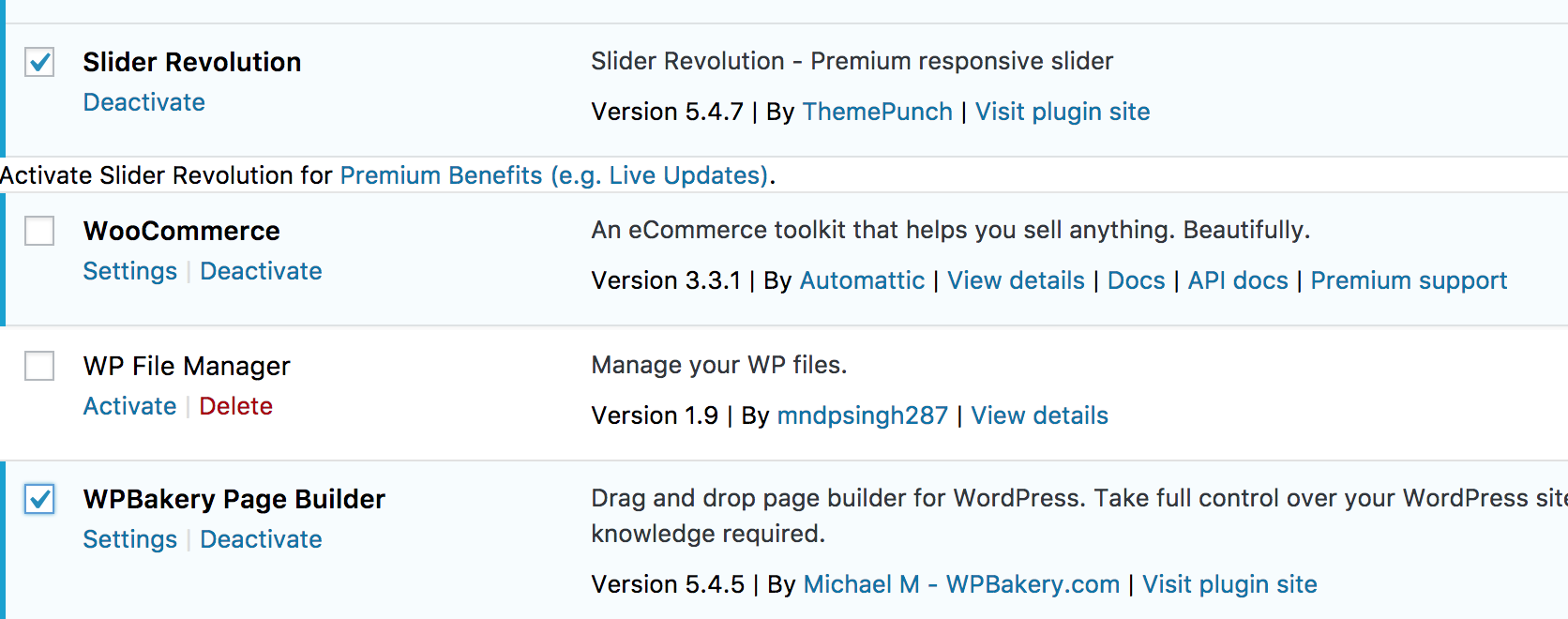Uncheck the WPBakery Page Builder checkbox
Viewport: 1568px width, 619px height.
pyautogui.click(x=39, y=499)
